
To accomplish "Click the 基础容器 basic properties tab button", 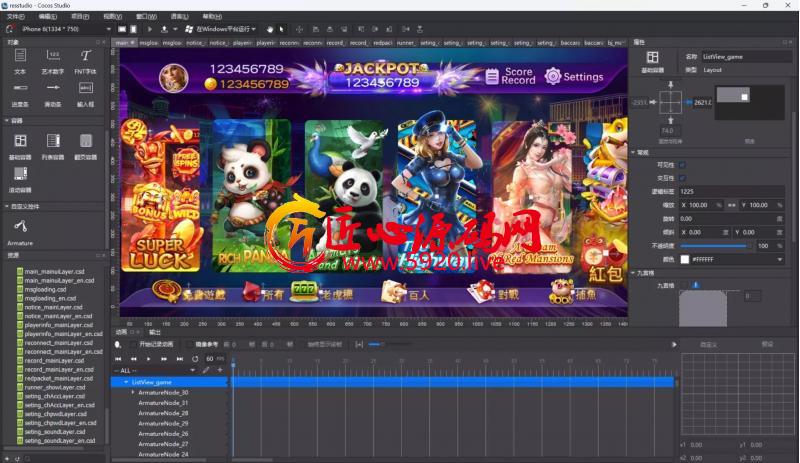I will pyautogui.click(x=653, y=61).
